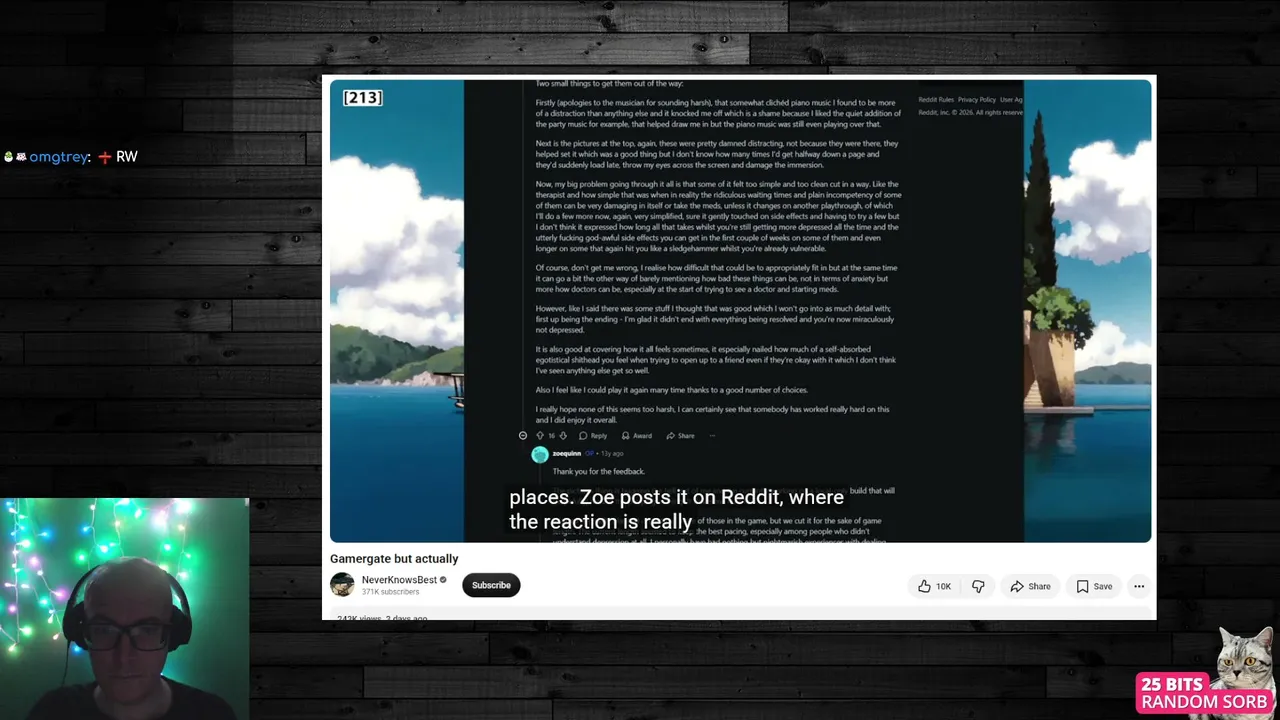Share the Reddit comment
This screenshot has width=1280, height=720.
coord(681,436)
